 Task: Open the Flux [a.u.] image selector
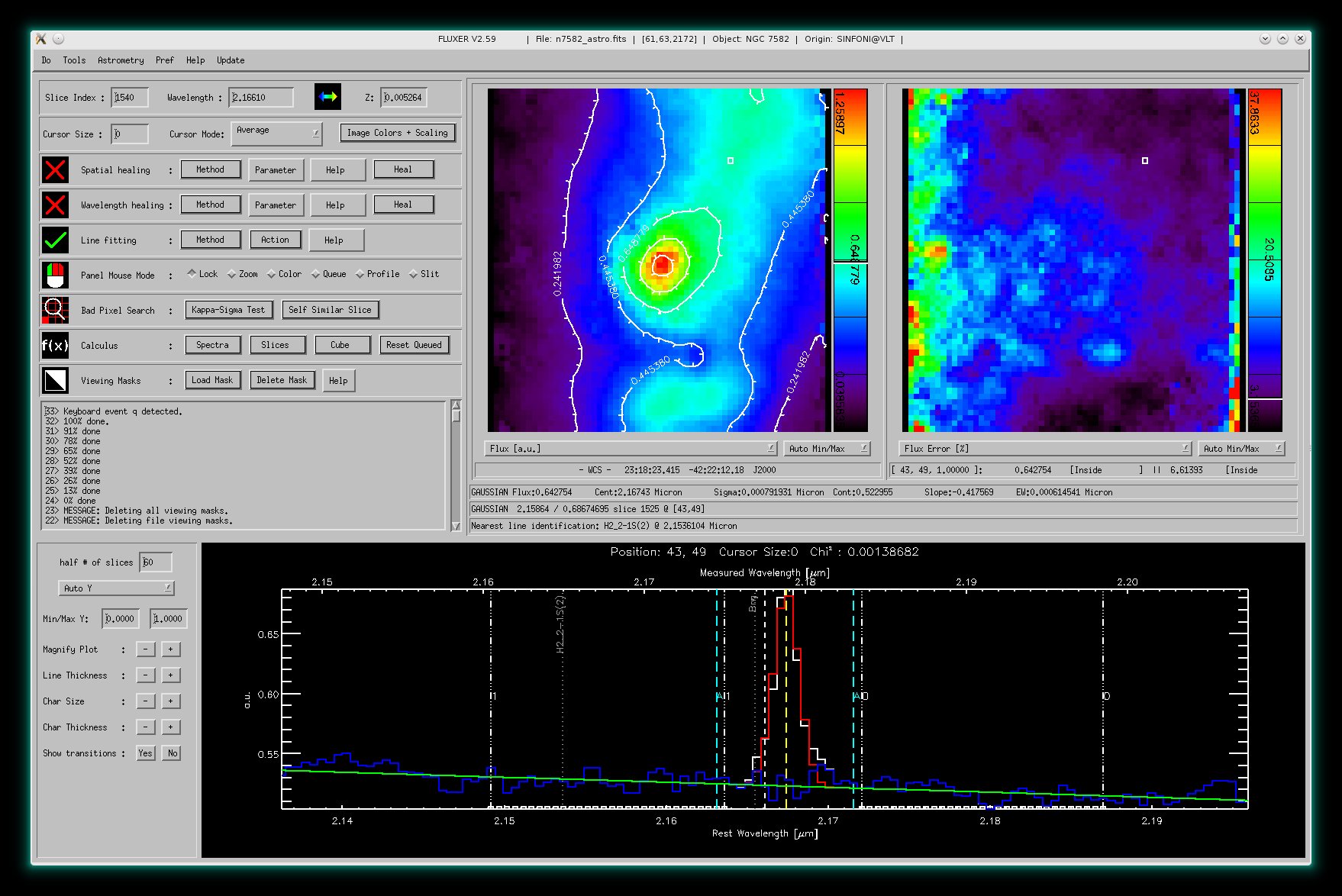point(631,449)
